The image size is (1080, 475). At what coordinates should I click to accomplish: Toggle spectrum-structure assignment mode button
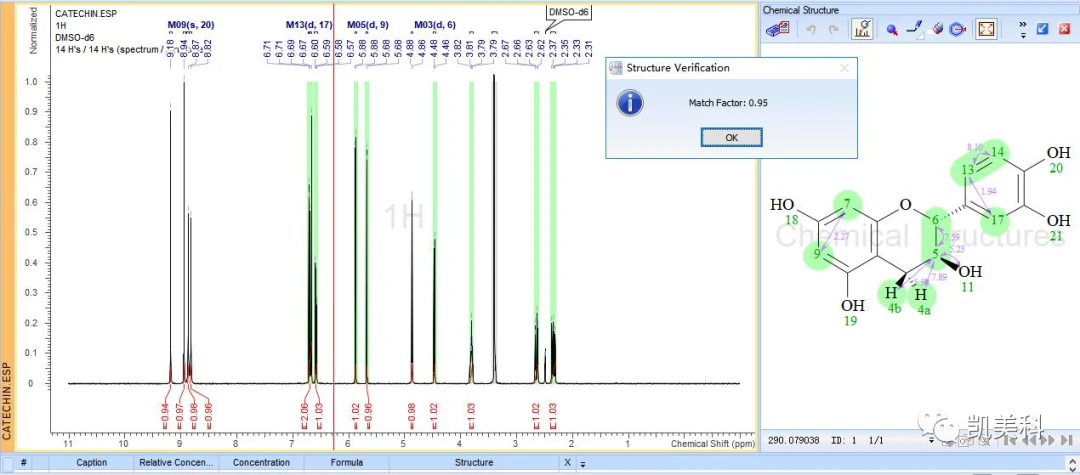point(862,30)
